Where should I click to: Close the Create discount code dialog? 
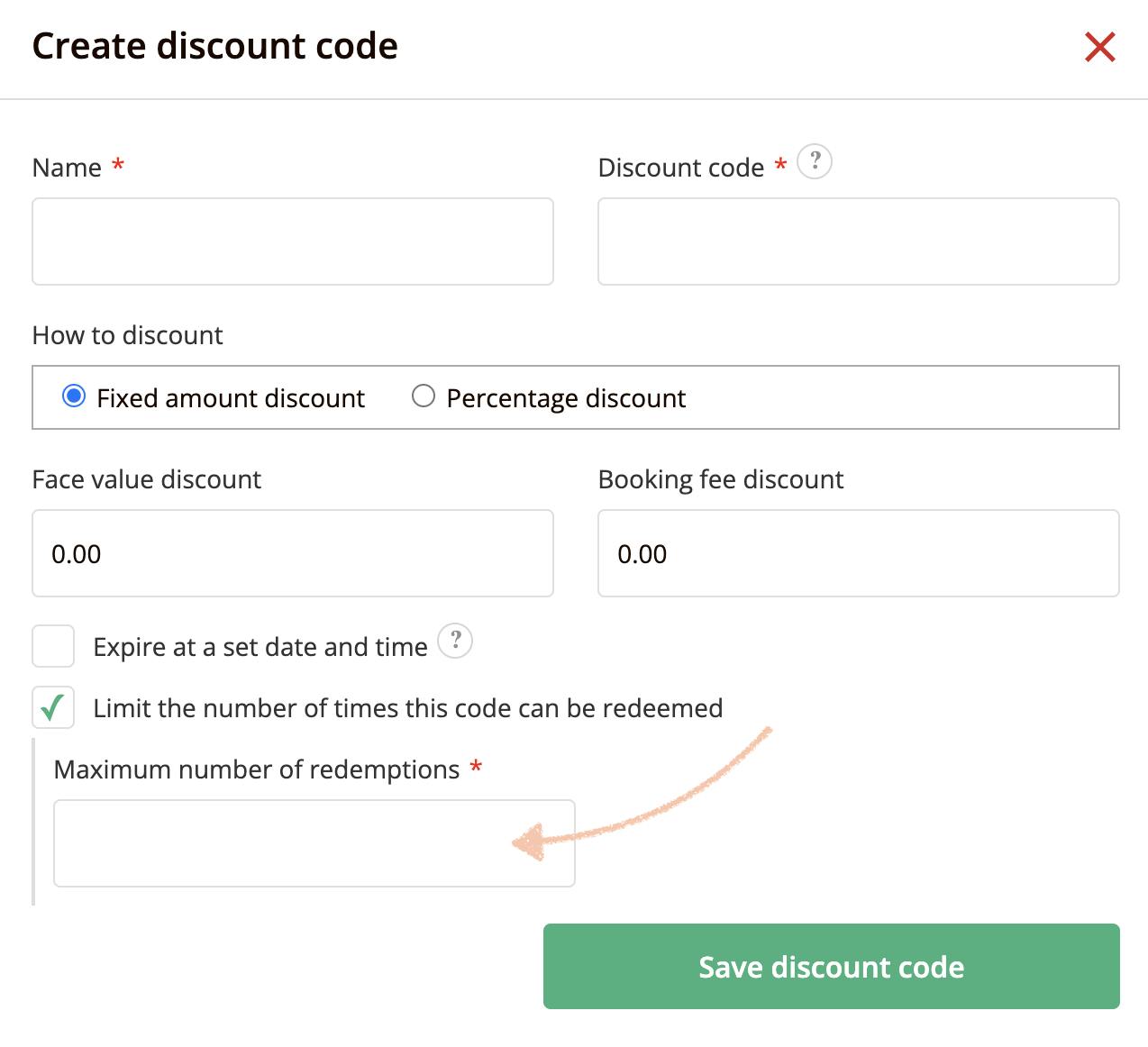[x=1100, y=48]
